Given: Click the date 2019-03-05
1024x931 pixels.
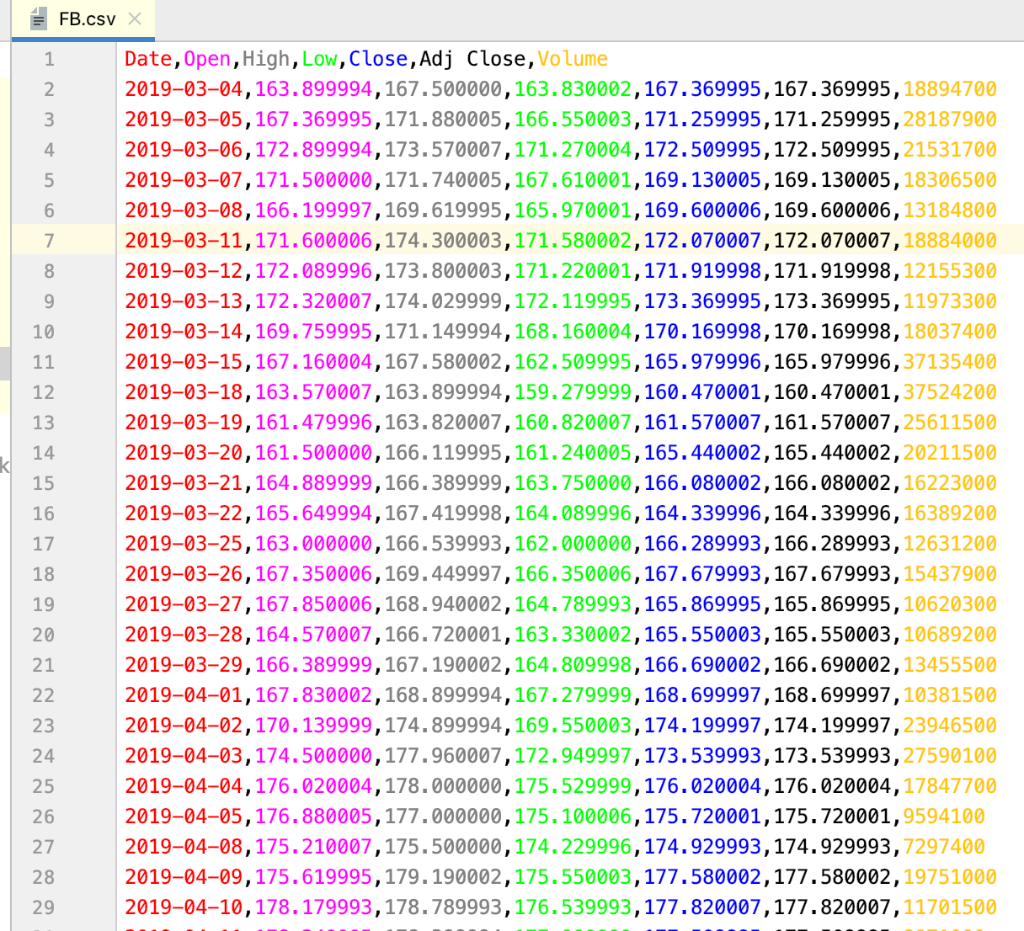Looking at the screenshot, I should coord(184,119).
